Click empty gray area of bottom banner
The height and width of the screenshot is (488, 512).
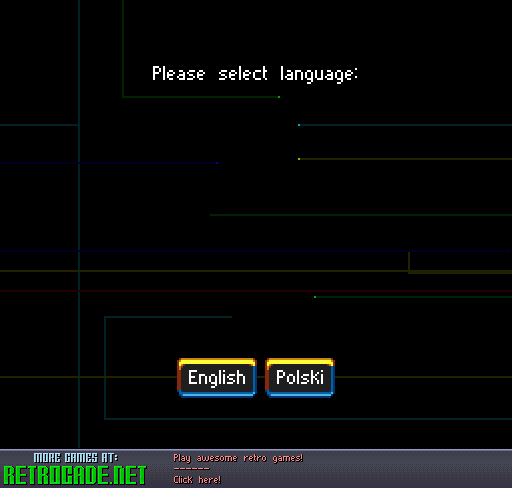click(407, 469)
